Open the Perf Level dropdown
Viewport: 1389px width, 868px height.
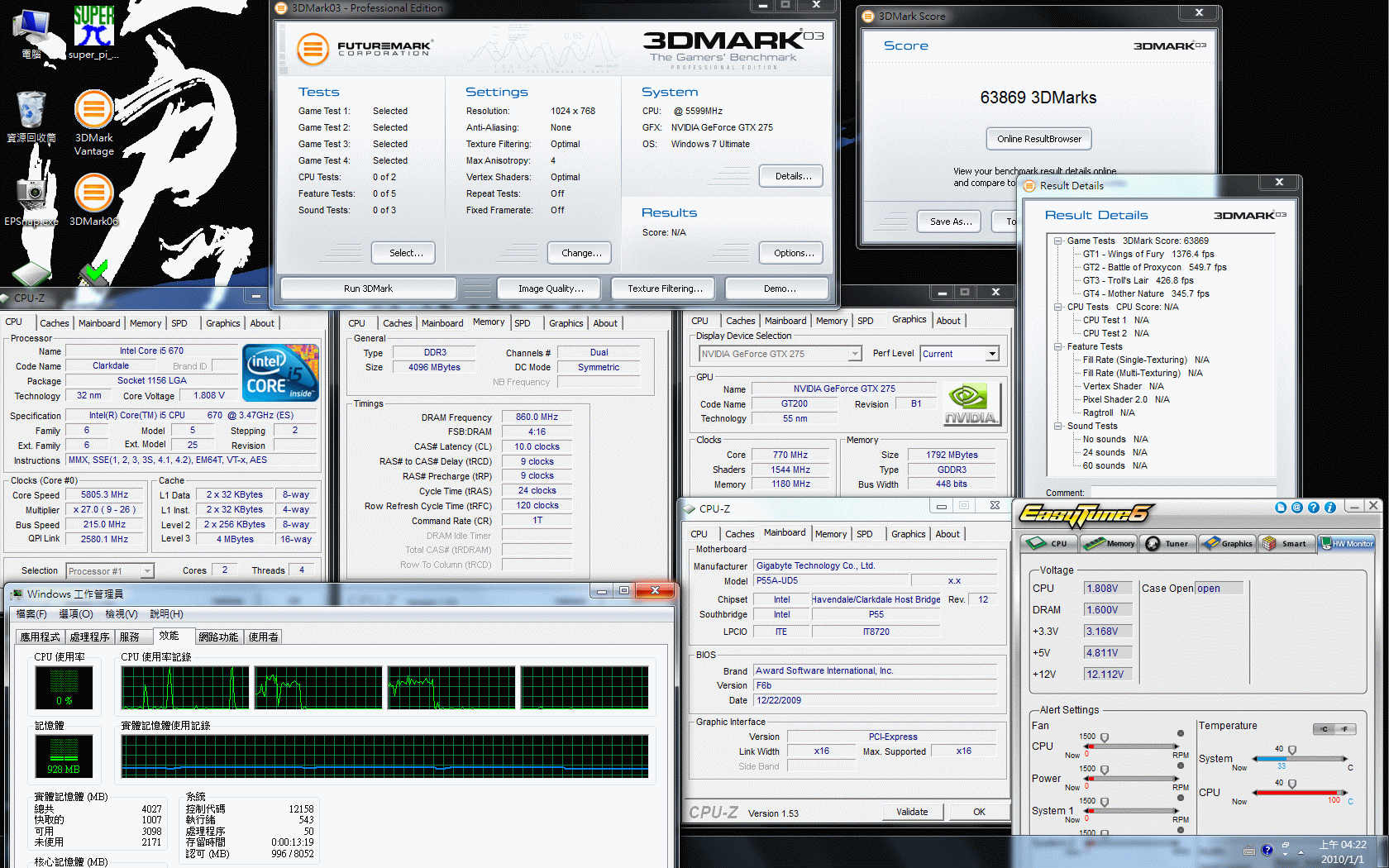coord(960,354)
